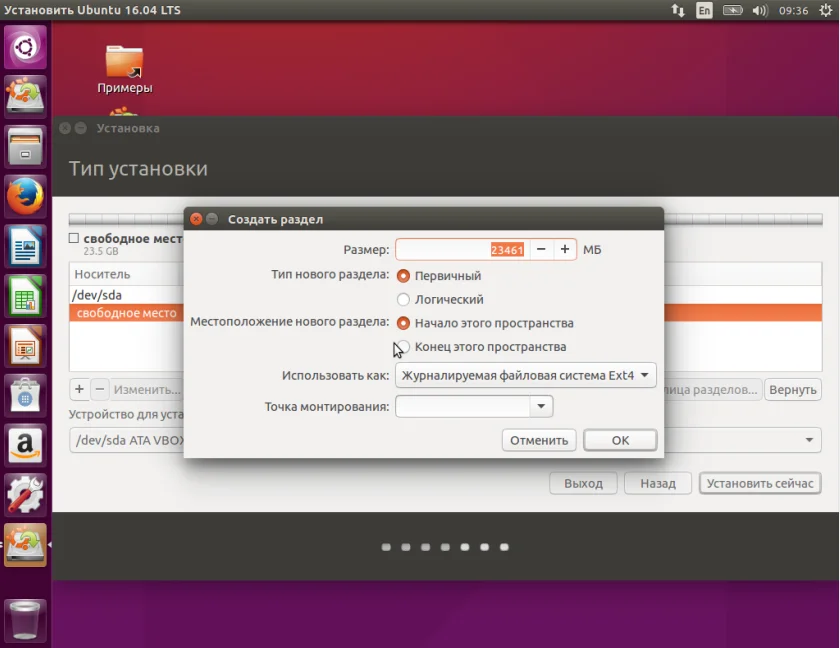Open the Files manager dock icon
Viewport: 840px width, 648px height.
(25, 147)
